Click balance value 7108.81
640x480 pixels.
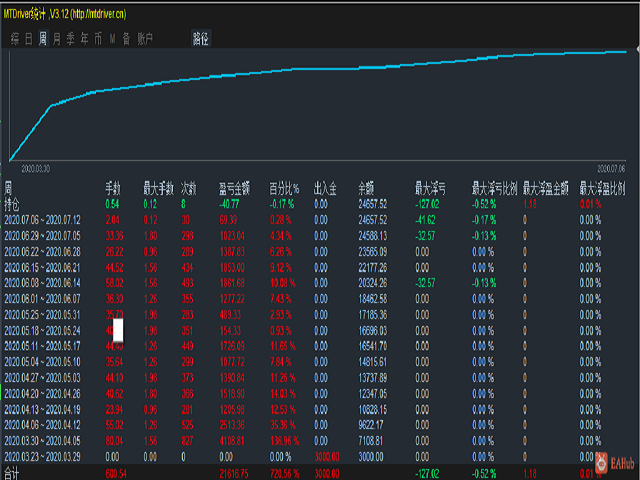(x=371, y=441)
